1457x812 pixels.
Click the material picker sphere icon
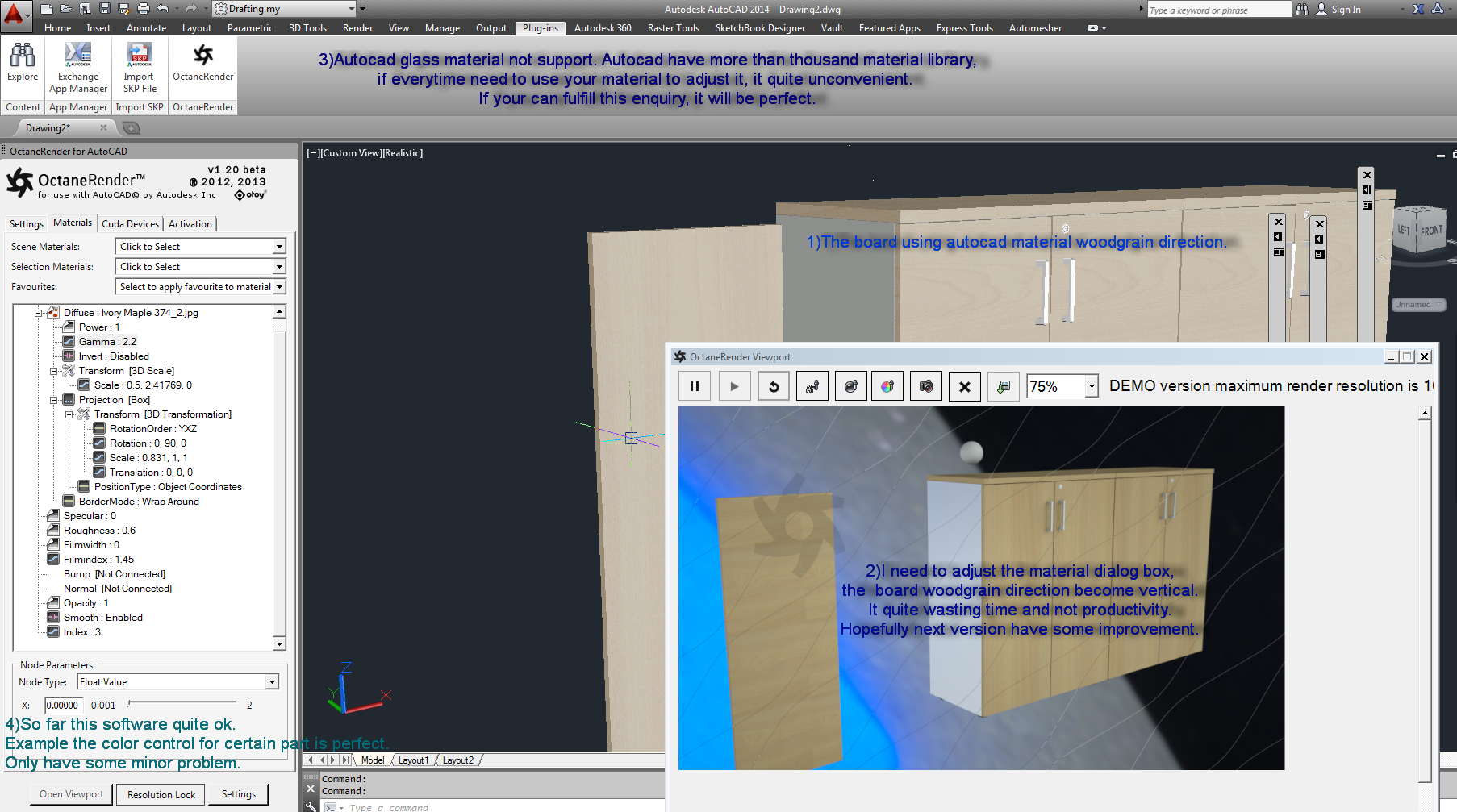click(850, 386)
